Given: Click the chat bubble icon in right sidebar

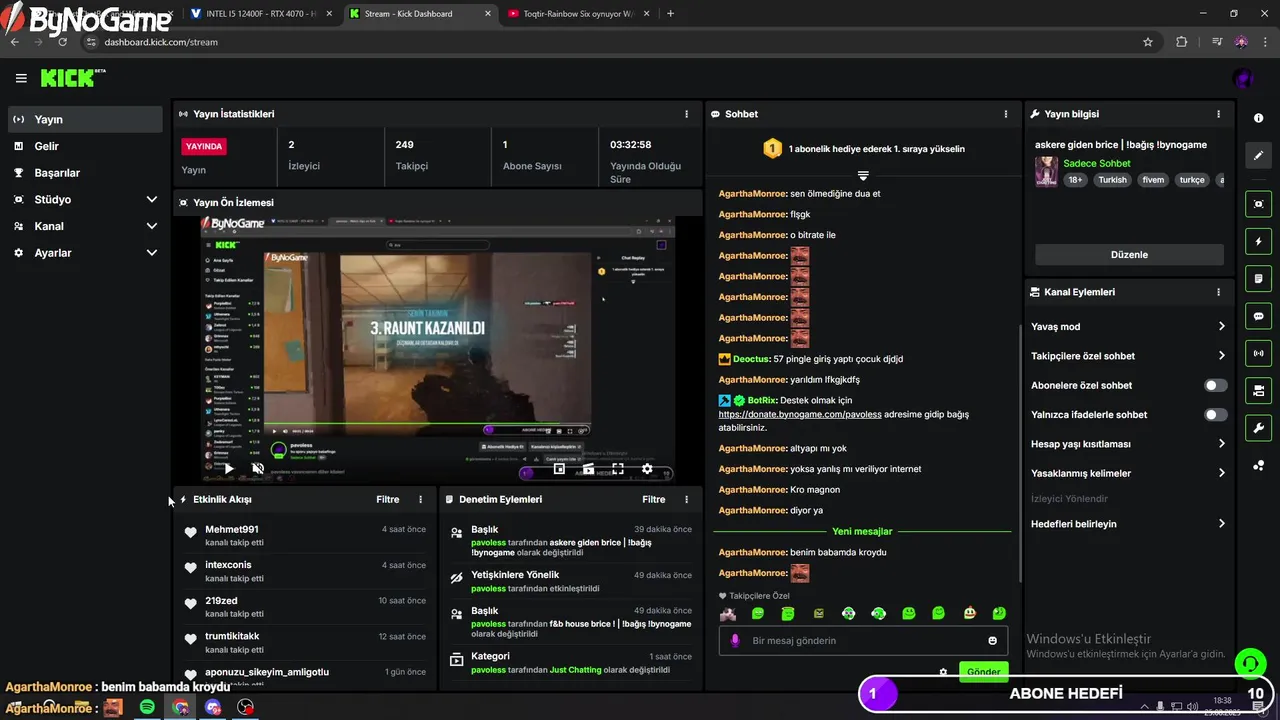Looking at the screenshot, I should [1258, 316].
